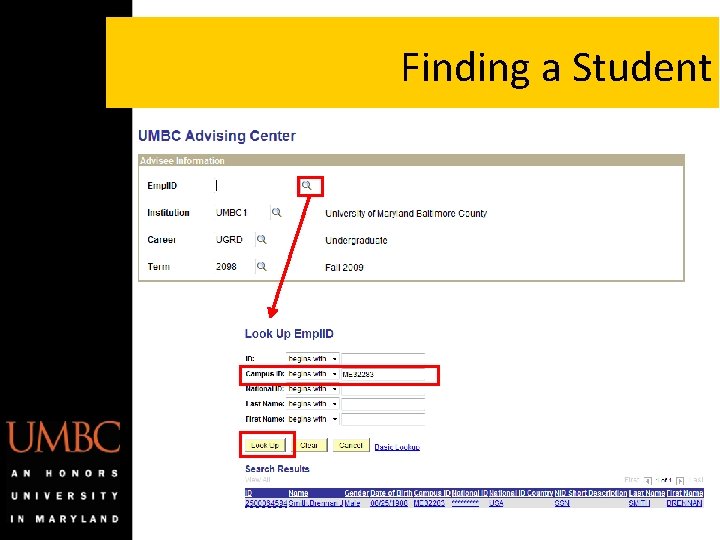Open the EmplID lookup magnifier icon
The image size is (720, 540).
point(306,186)
